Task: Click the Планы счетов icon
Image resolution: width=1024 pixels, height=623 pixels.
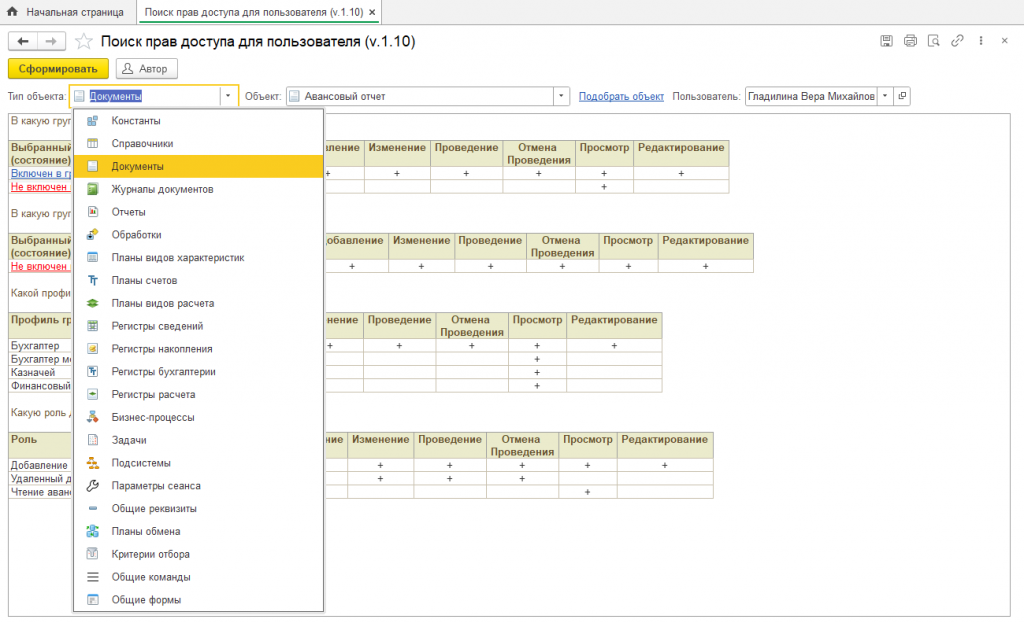Action: coord(93,280)
